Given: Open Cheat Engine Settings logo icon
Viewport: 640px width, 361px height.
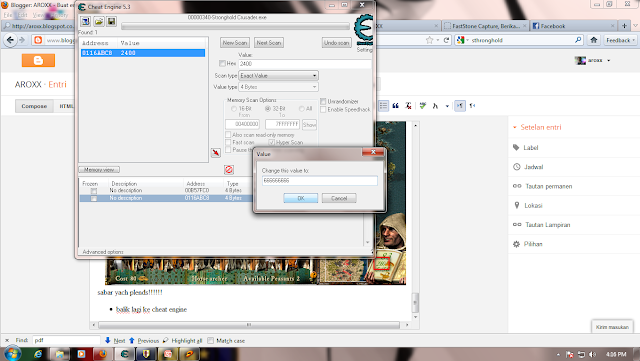Looking at the screenshot, I should click(364, 29).
